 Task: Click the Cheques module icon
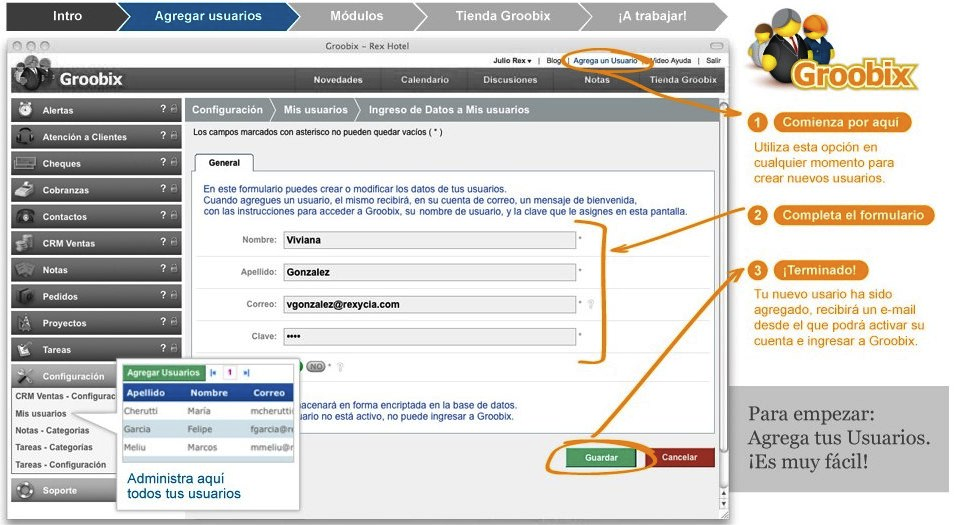[25, 163]
